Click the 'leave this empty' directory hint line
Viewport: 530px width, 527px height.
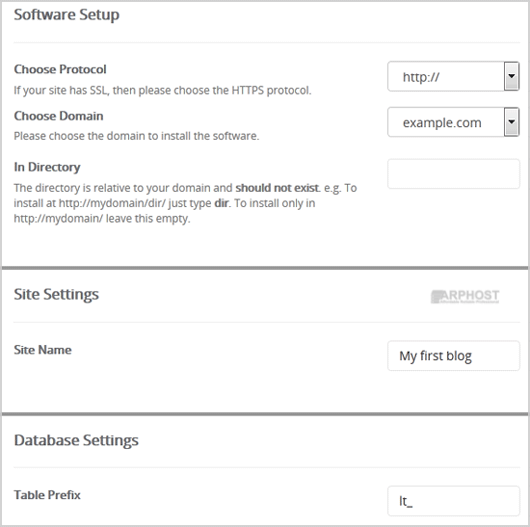[102, 219]
